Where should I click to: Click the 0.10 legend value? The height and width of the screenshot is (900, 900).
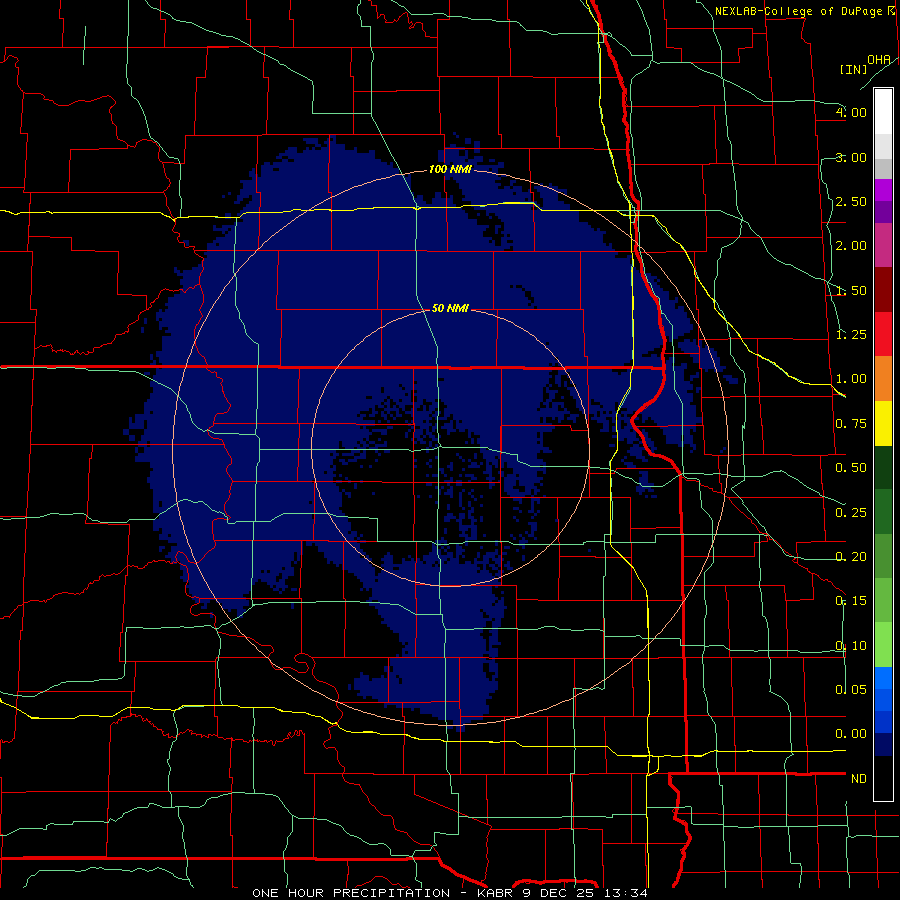[x=851, y=646]
